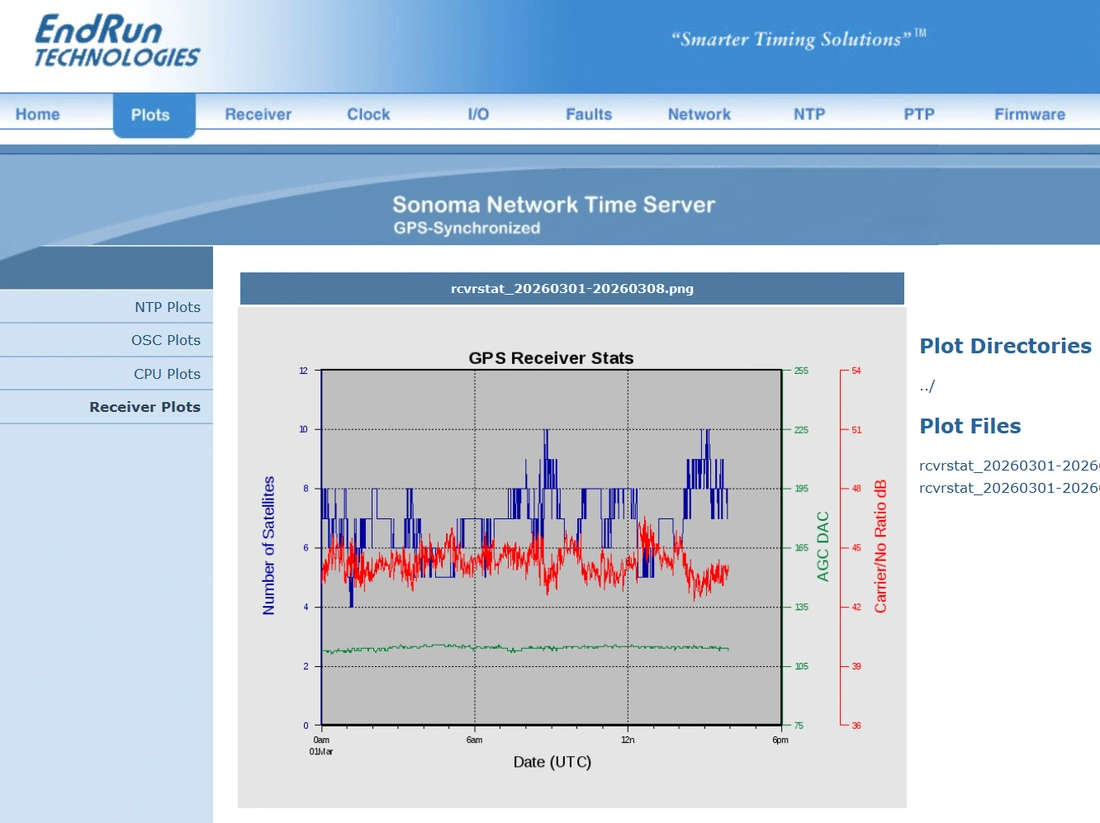The image size is (1100, 823).
Task: Open the NTP tab
Action: tap(809, 114)
